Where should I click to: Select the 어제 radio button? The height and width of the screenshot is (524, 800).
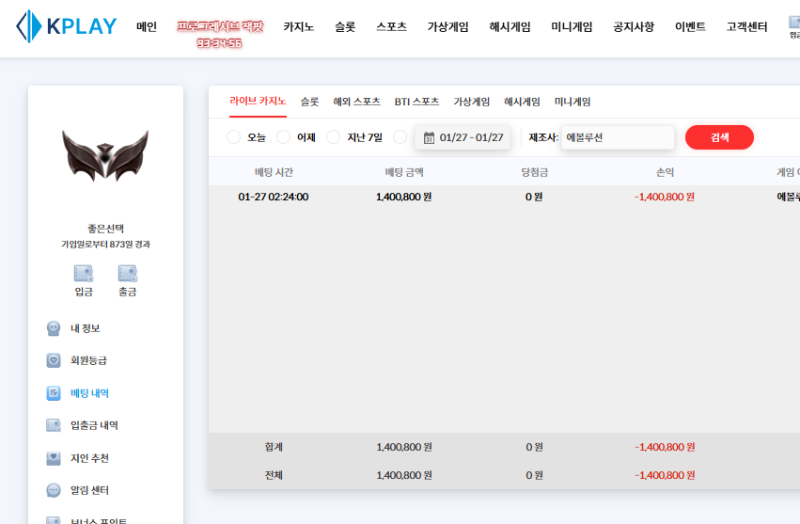pyautogui.click(x=283, y=138)
